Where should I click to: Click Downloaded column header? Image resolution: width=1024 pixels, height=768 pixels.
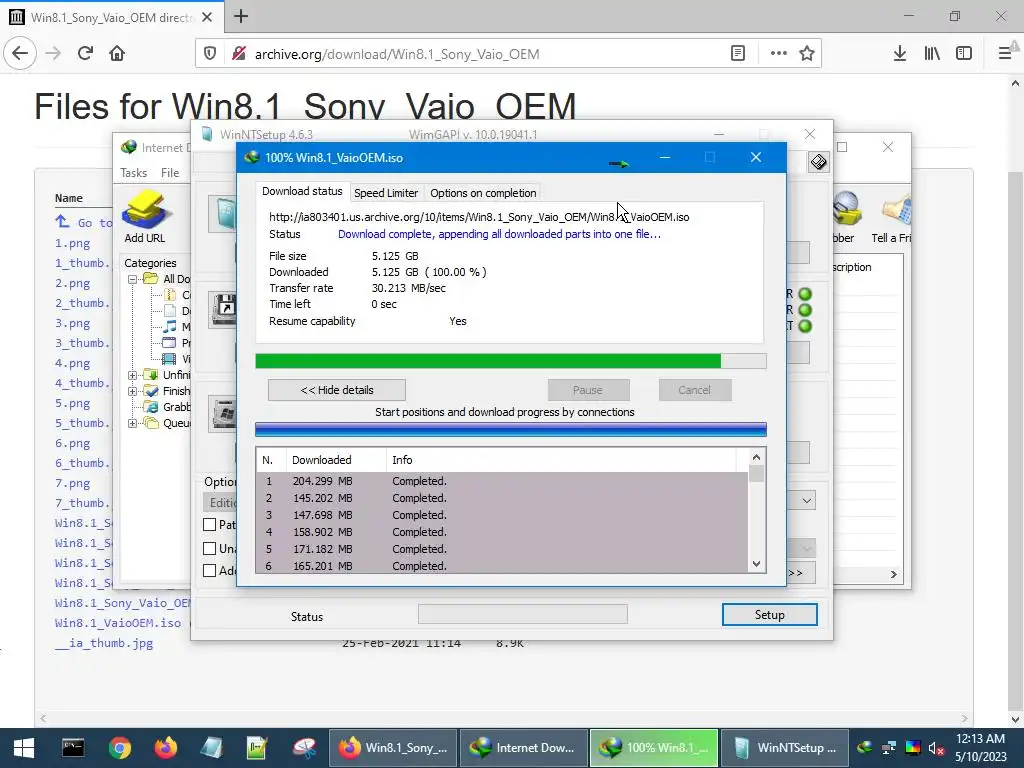pos(336,460)
